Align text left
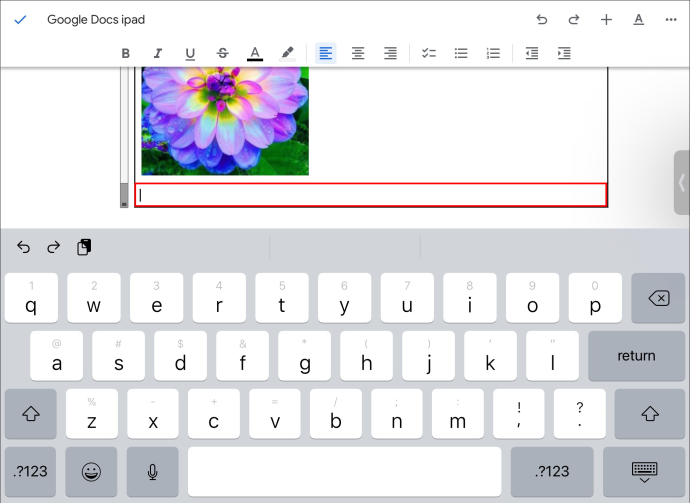Image resolution: width=690 pixels, height=503 pixels. [x=326, y=53]
